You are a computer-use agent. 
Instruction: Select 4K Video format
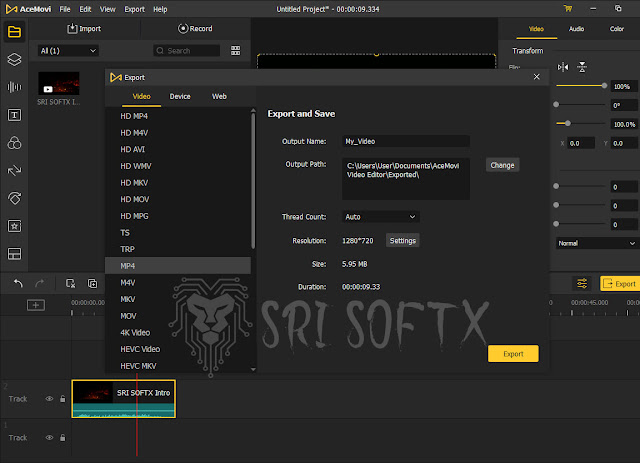click(178, 332)
